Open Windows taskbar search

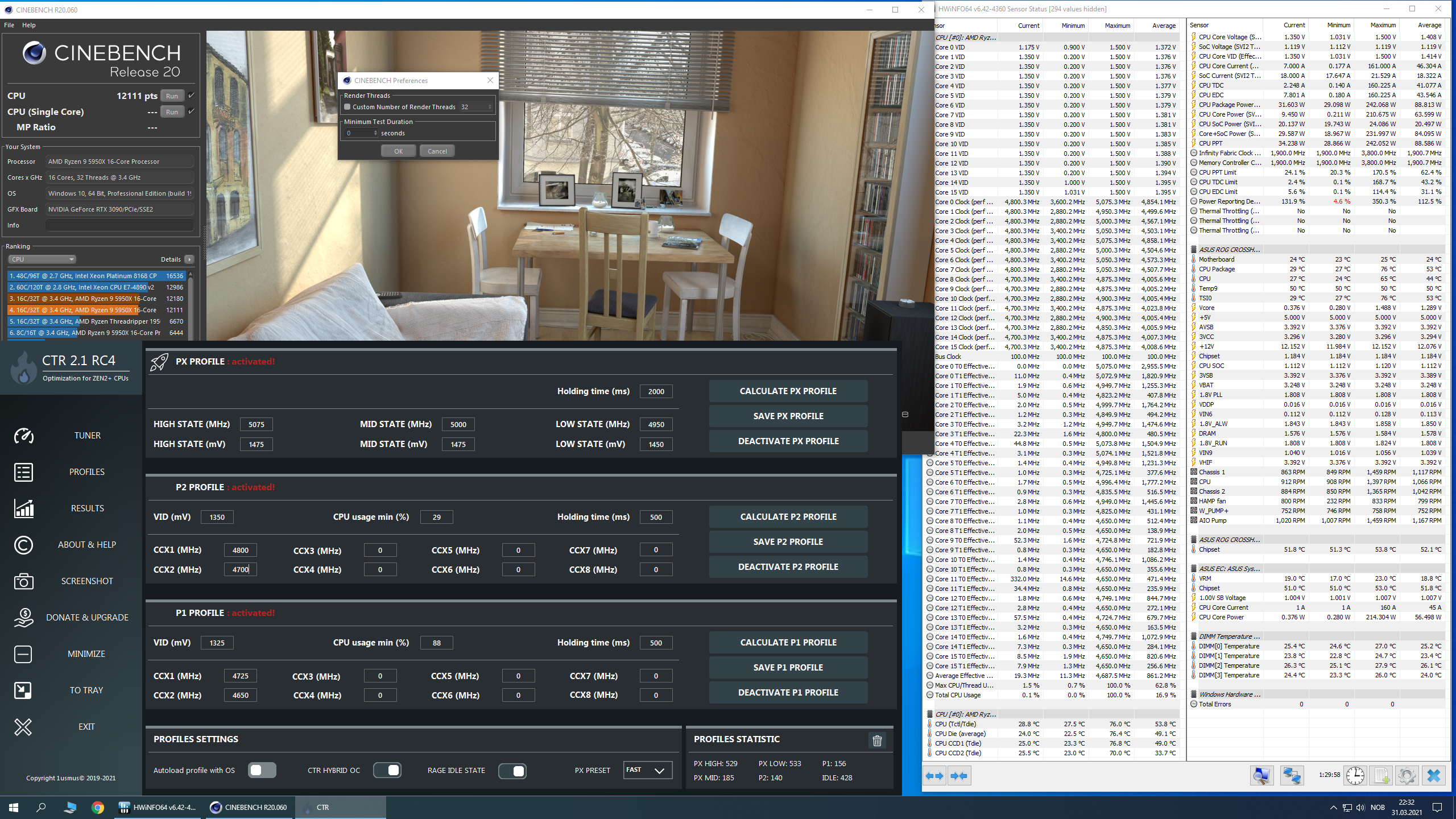point(41,808)
